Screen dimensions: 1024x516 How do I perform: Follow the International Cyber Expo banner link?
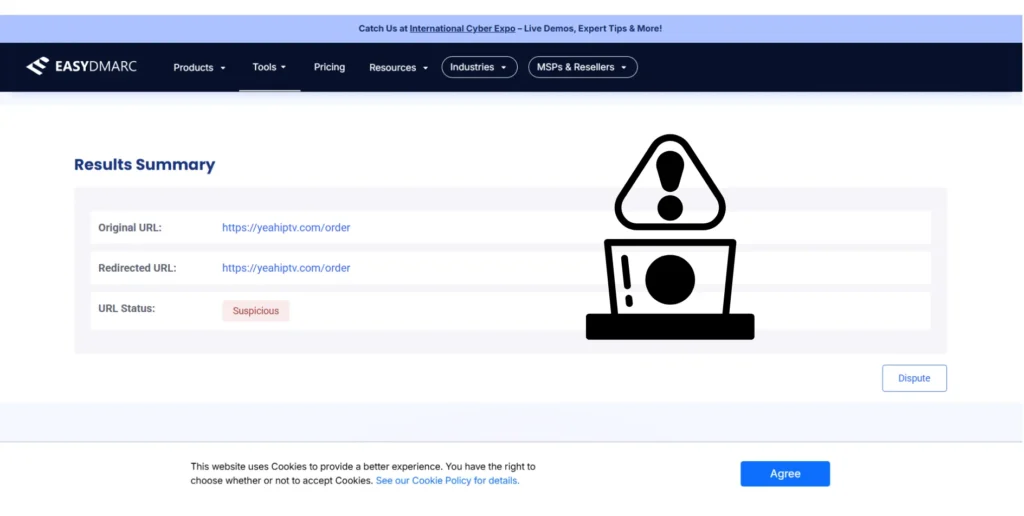[x=462, y=29]
